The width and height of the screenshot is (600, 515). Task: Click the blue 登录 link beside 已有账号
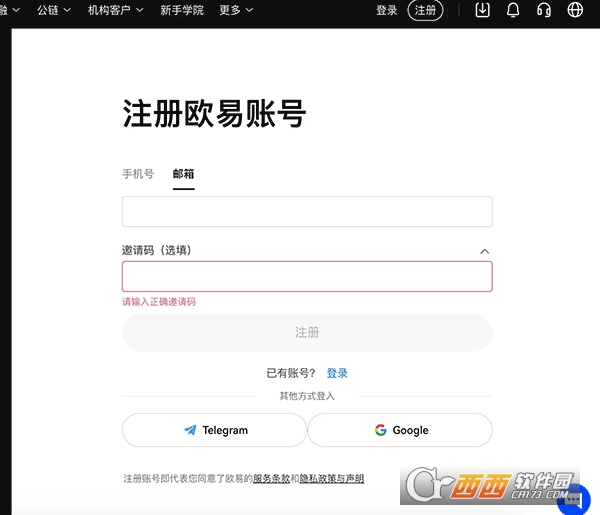(337, 373)
